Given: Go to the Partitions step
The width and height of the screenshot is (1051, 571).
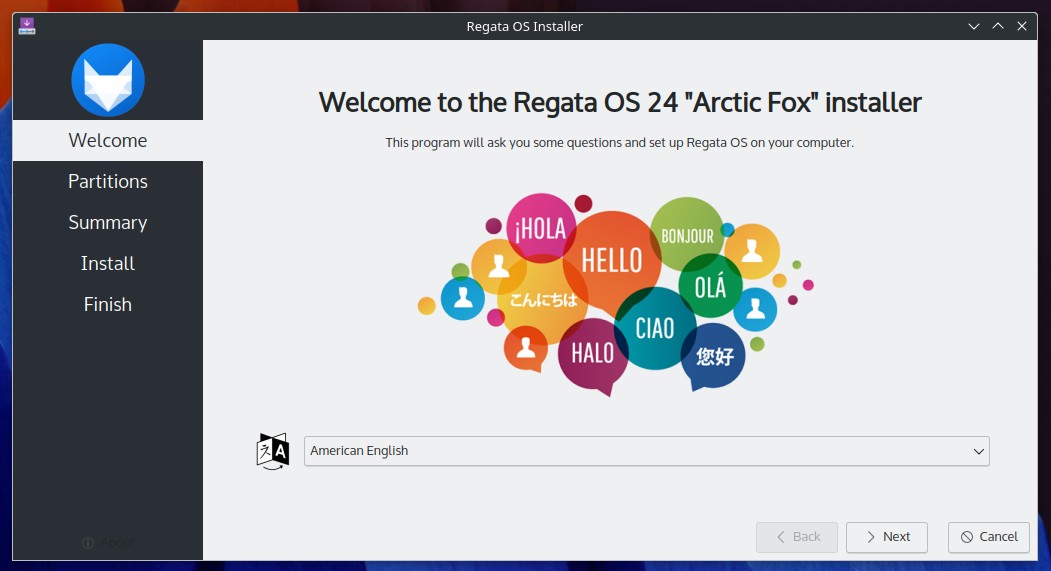Looking at the screenshot, I should click(x=107, y=181).
